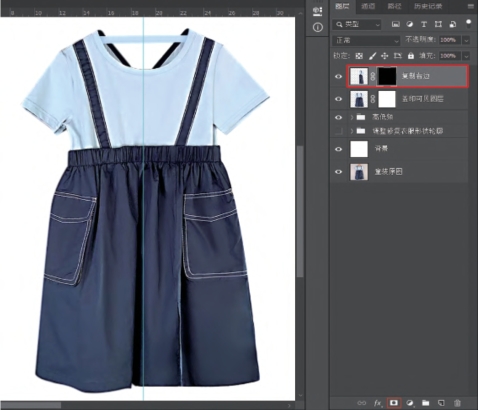Image resolution: width=478 pixels, height=410 pixels.
Task: Click the layer filter on/off toggle switch
Action: [469, 24]
